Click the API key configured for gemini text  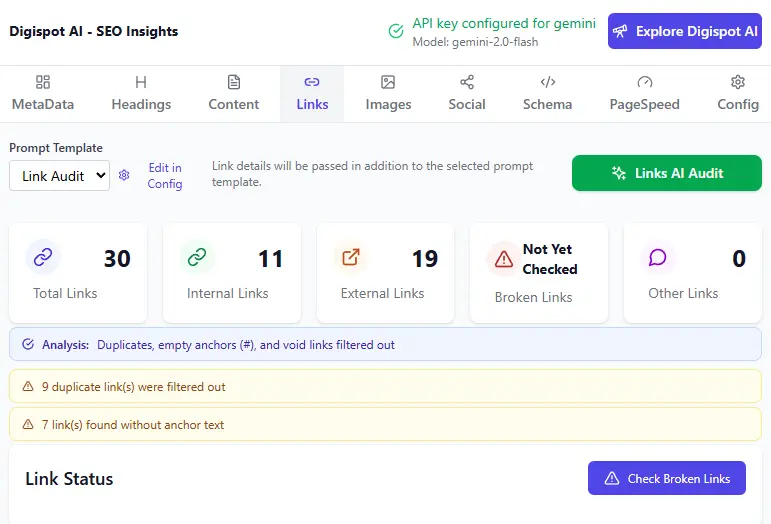point(504,23)
